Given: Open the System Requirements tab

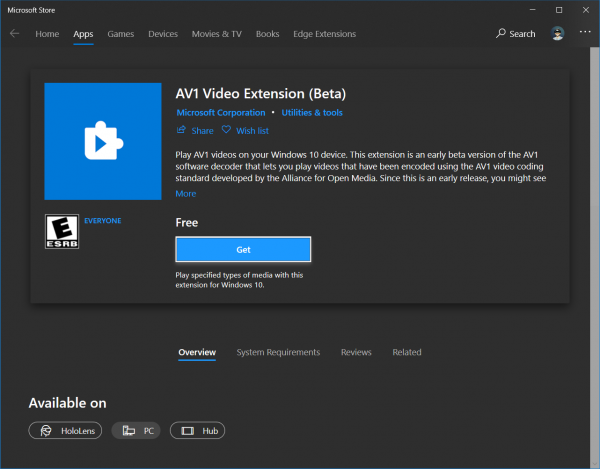Looking at the screenshot, I should 278,352.
